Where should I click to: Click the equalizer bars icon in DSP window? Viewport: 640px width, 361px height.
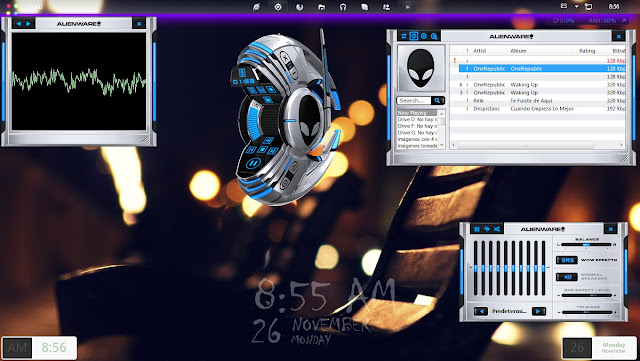pos(477,229)
